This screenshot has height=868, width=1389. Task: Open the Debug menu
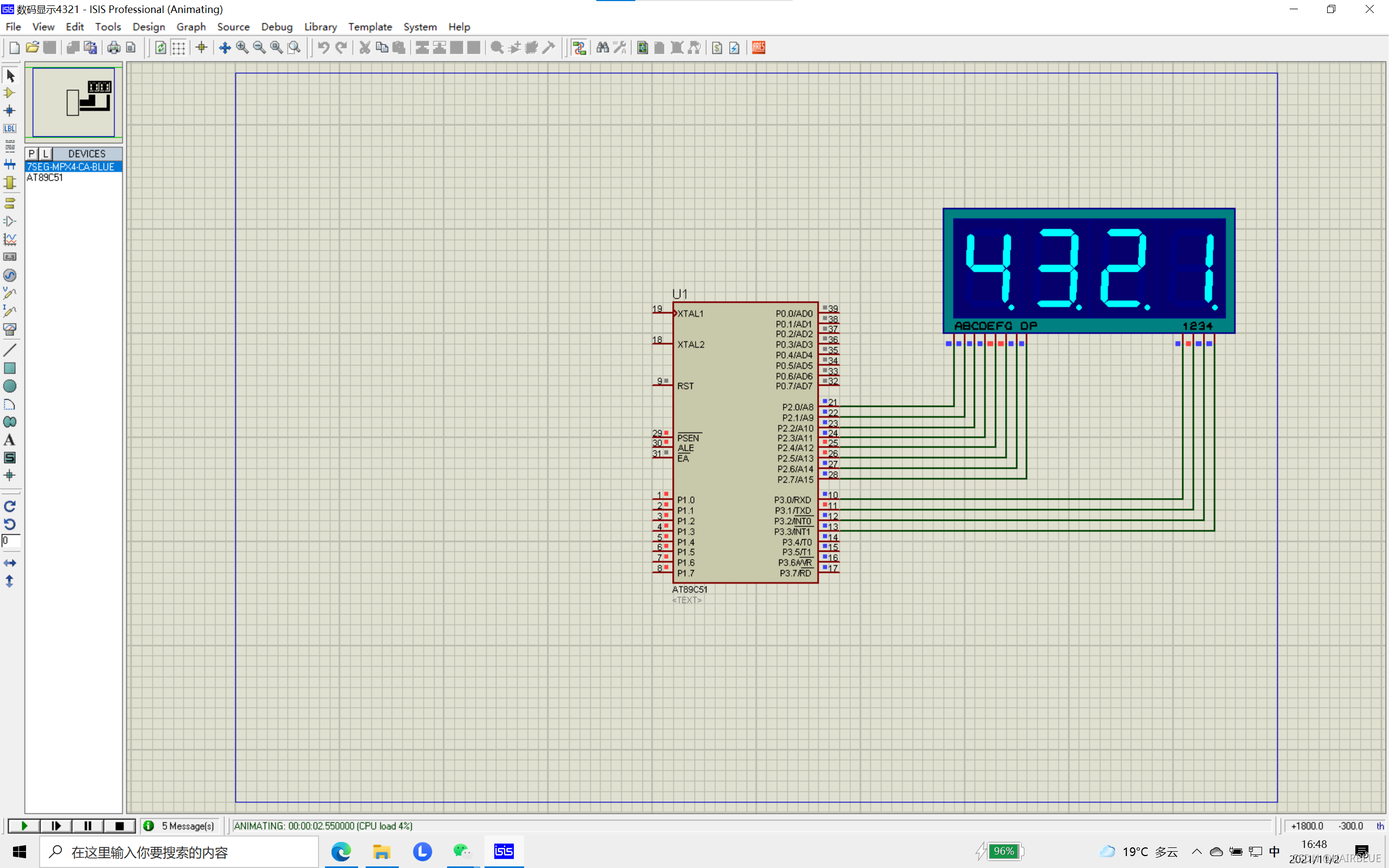pyautogui.click(x=277, y=27)
